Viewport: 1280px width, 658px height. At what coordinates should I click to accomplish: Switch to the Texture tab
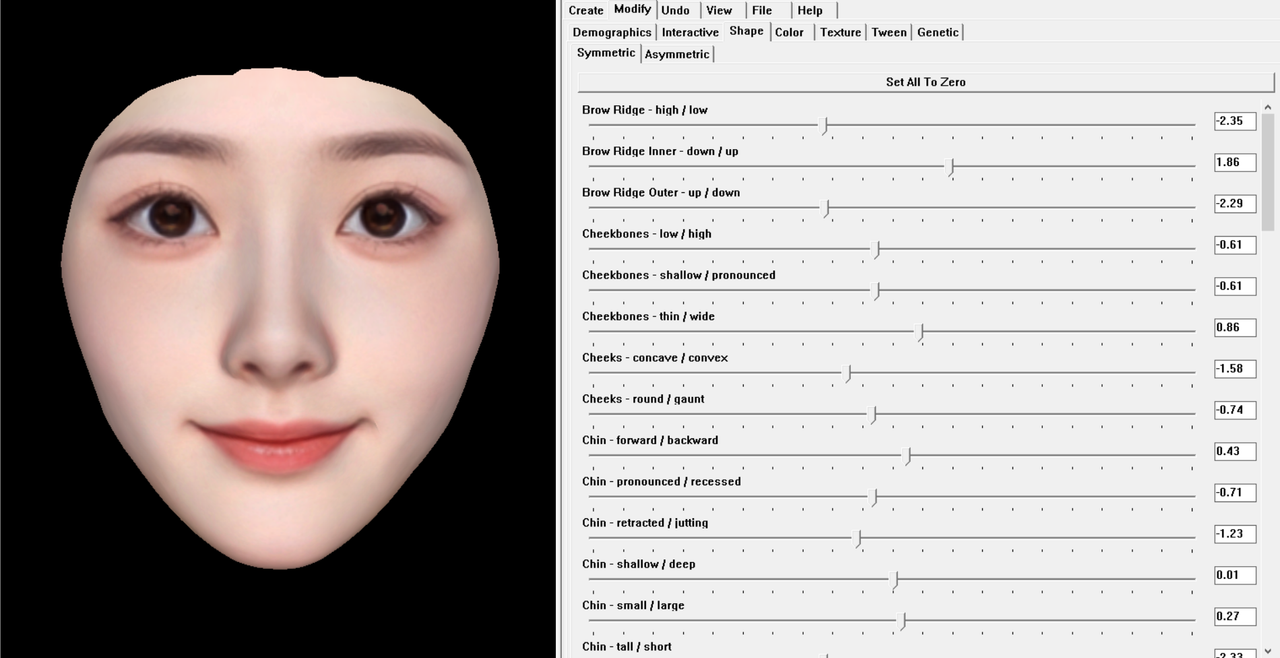[x=840, y=32]
